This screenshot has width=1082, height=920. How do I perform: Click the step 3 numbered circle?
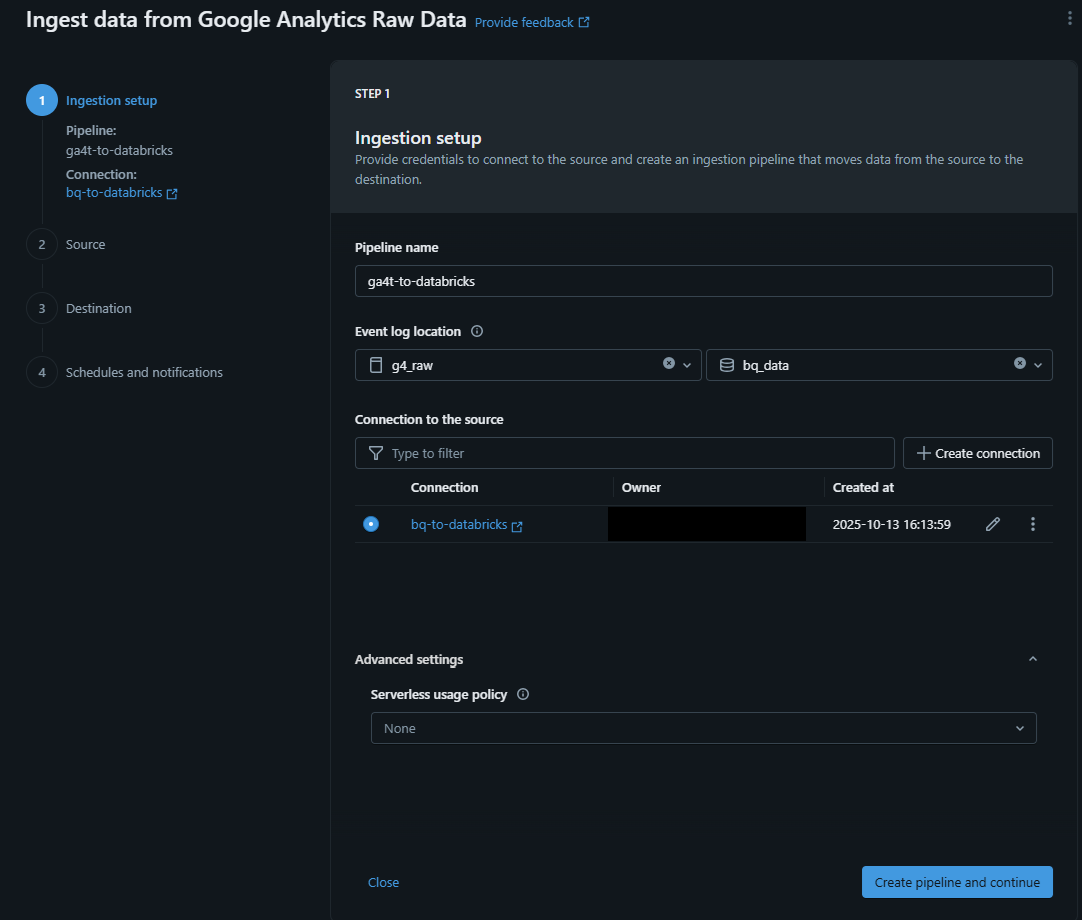click(42, 309)
